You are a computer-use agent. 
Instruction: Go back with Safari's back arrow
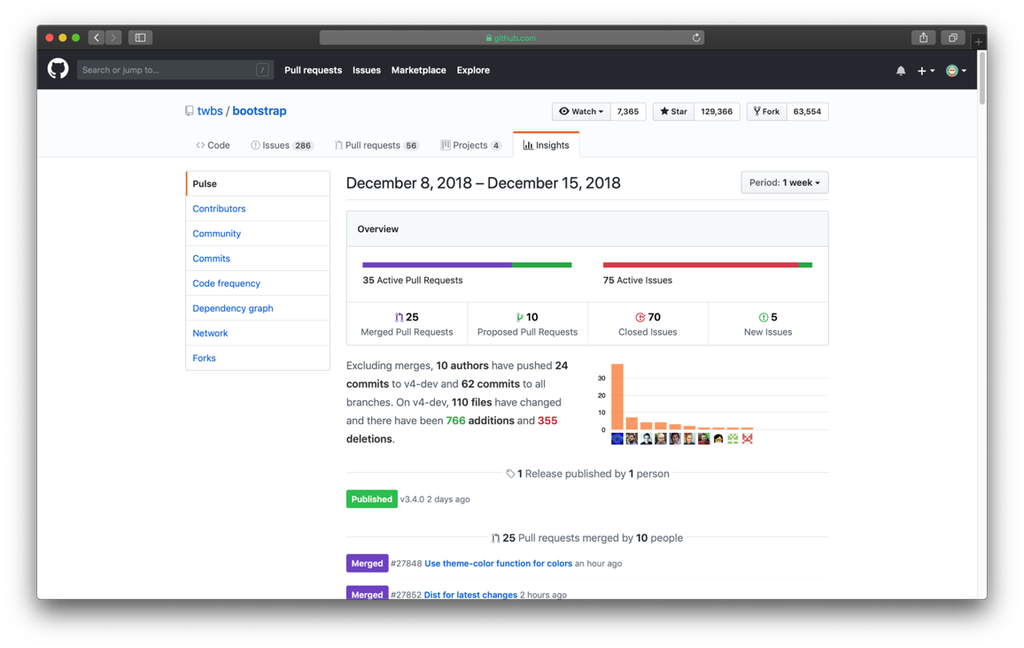(x=97, y=38)
